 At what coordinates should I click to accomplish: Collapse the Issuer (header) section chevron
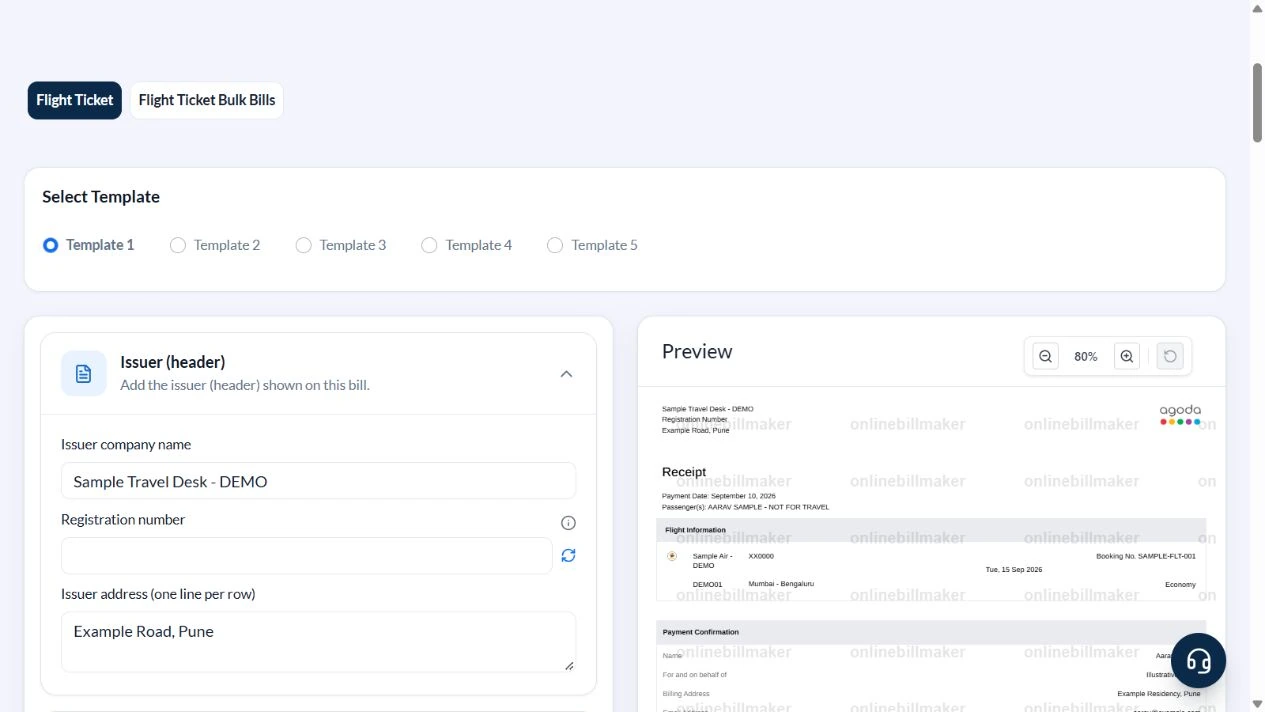pyautogui.click(x=566, y=374)
